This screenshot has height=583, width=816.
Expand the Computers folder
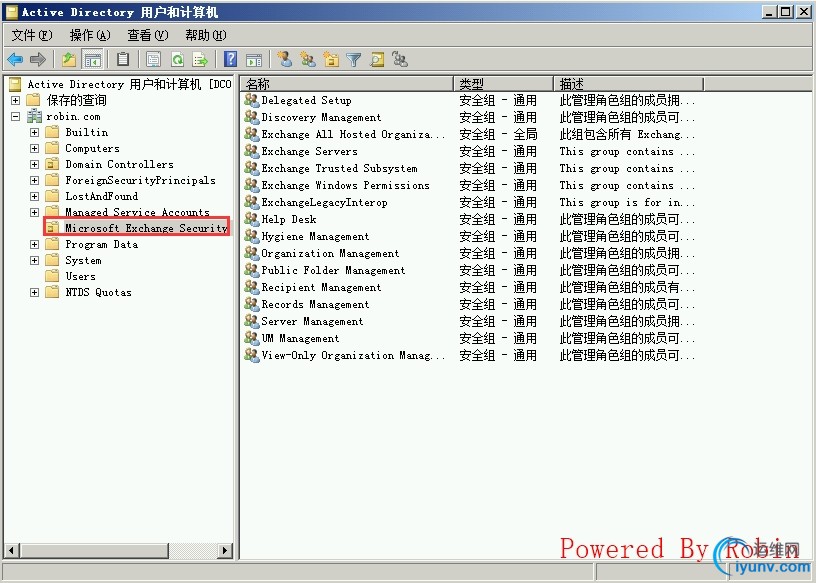point(34,148)
